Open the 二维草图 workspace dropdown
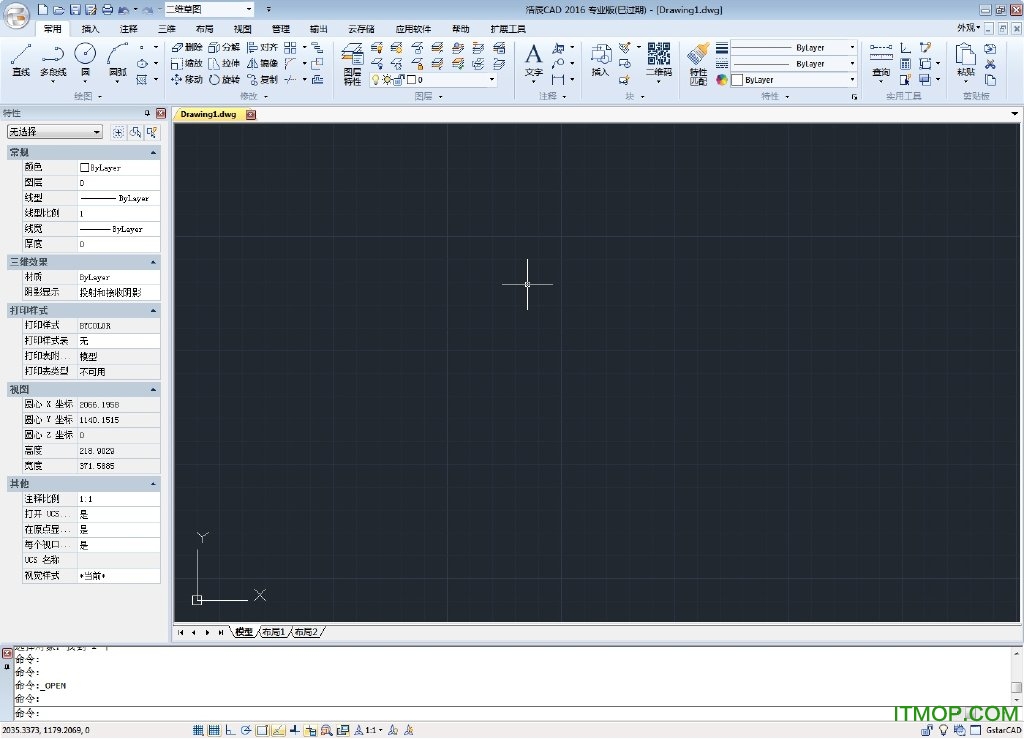Screen dimensions: 1024x739 coord(208,9)
